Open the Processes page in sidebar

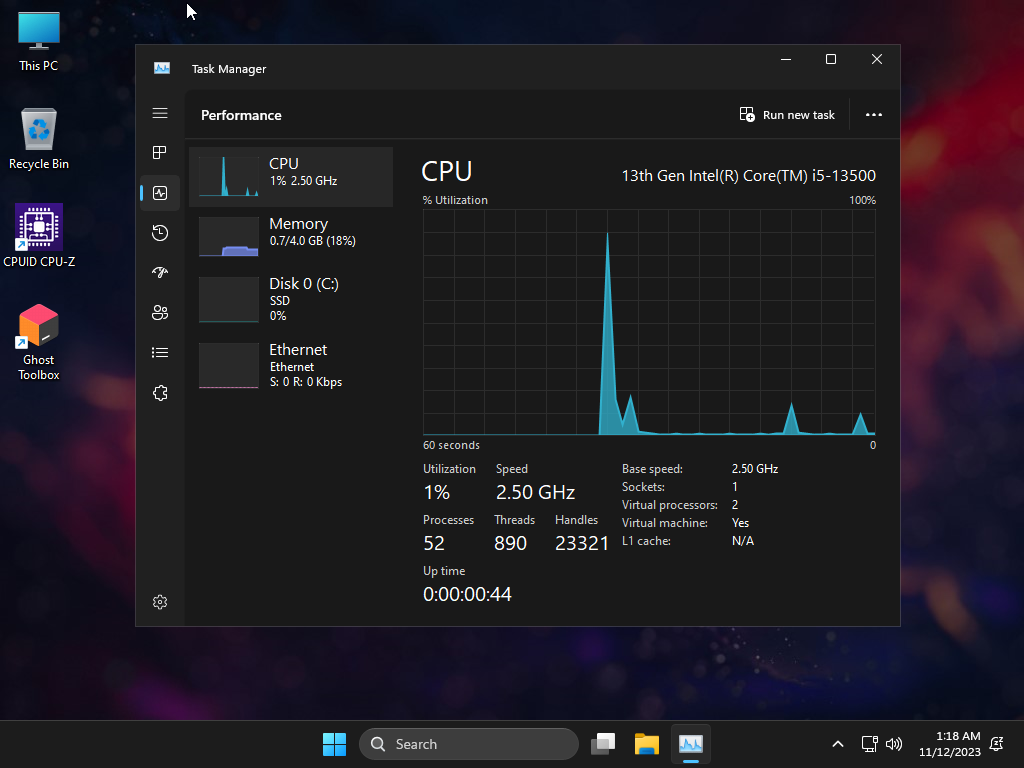pyautogui.click(x=160, y=153)
